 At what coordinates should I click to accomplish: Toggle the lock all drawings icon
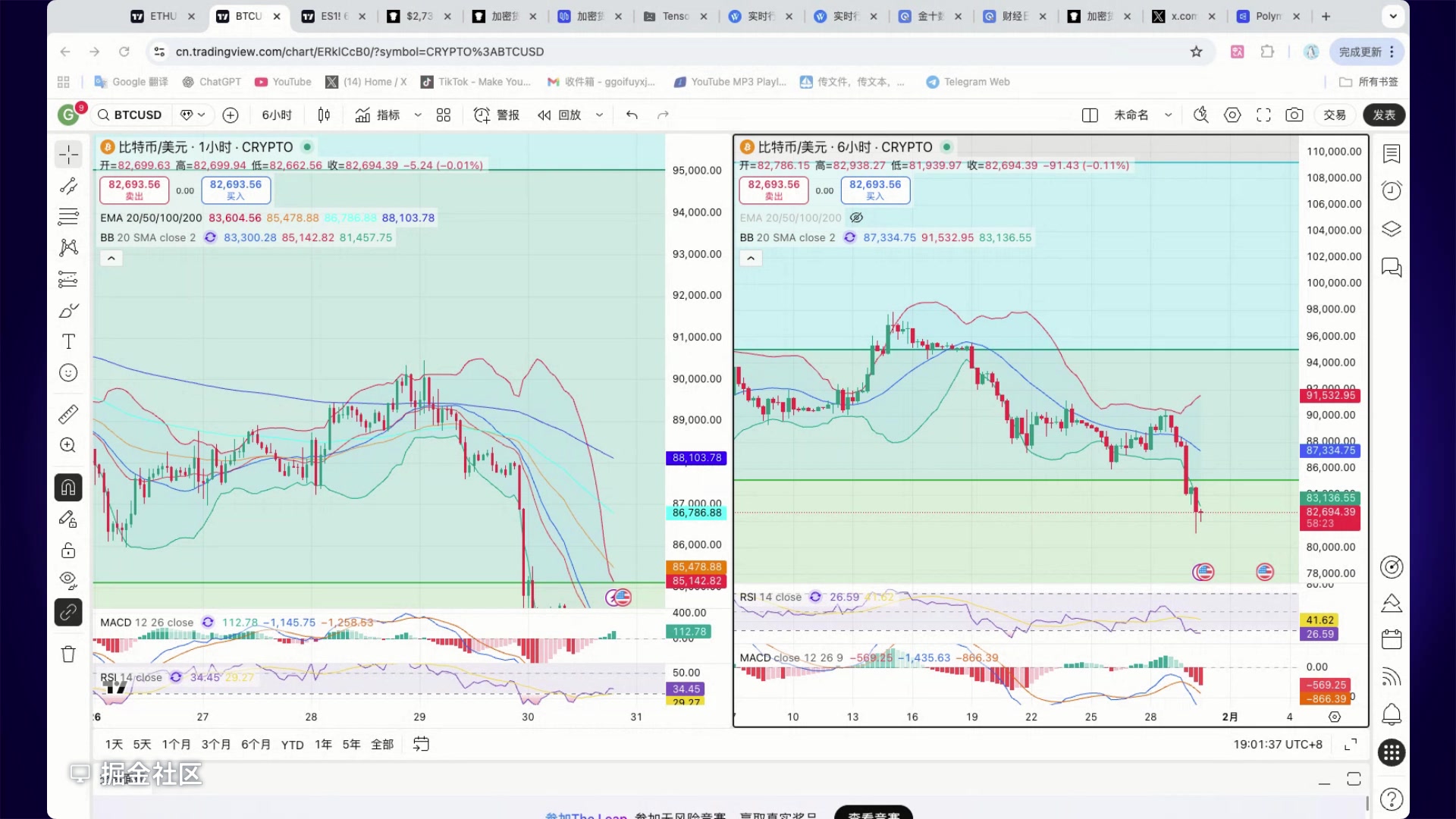68,551
